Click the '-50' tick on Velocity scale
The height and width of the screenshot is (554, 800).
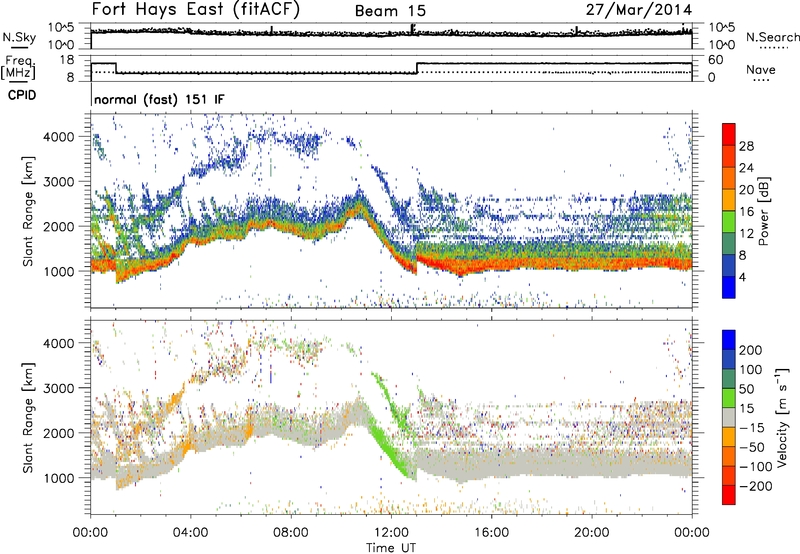[x=752, y=447]
